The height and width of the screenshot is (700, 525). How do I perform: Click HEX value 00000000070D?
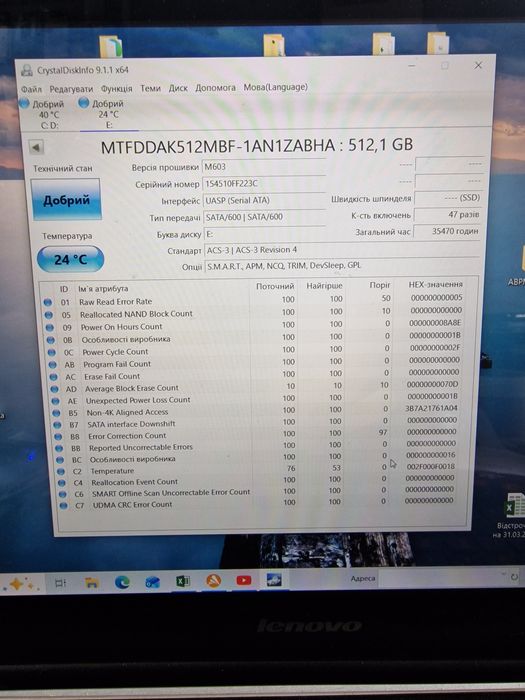point(433,384)
